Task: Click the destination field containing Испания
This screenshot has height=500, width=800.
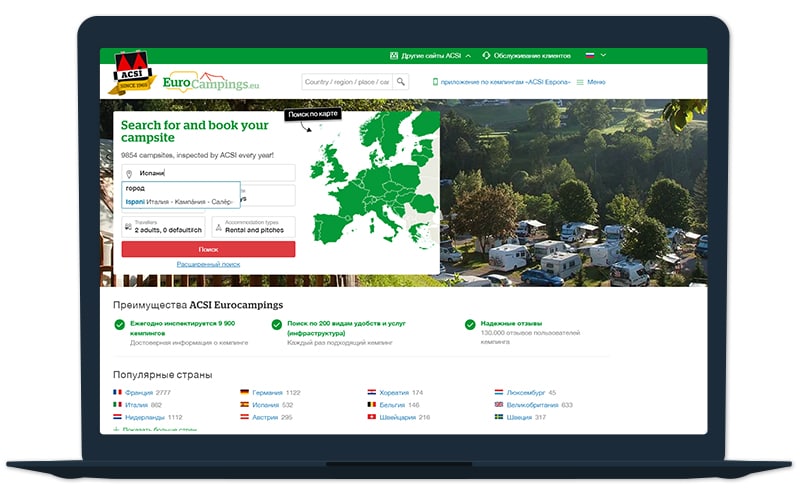Action: tap(208, 173)
